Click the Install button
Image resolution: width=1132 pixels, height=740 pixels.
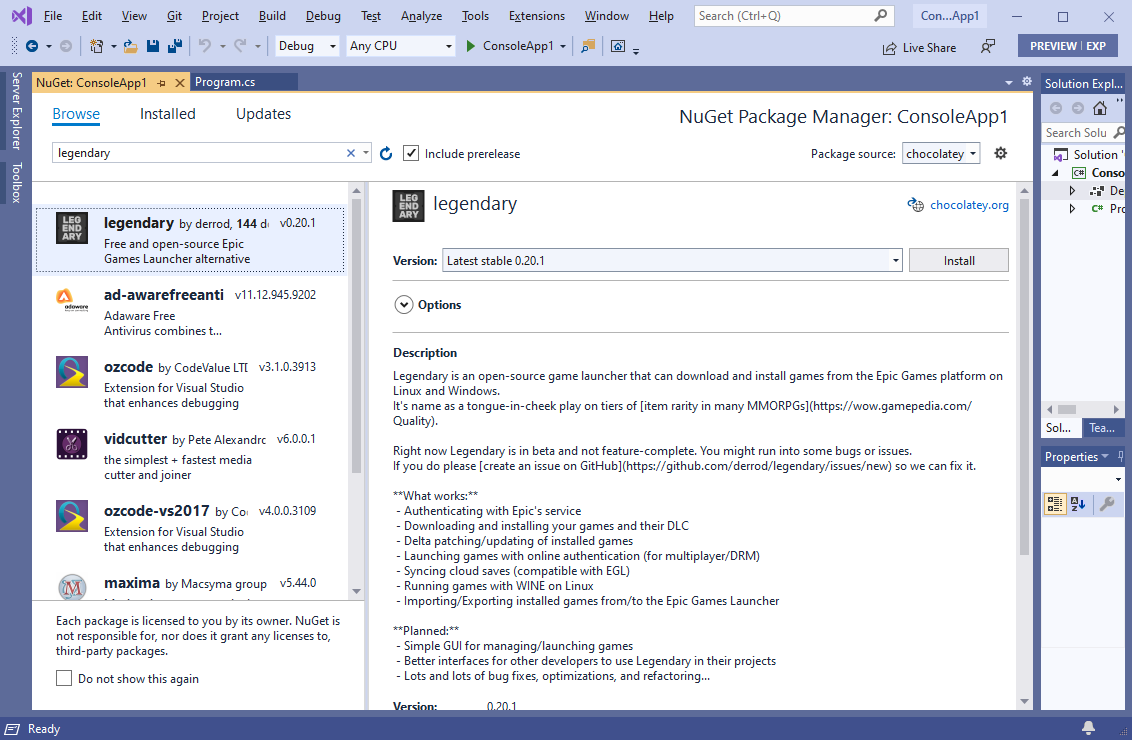tap(959, 261)
